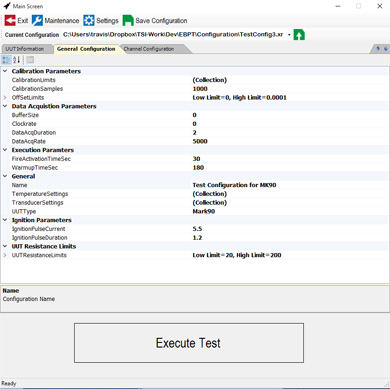Collapse the UUT Resistance Limits category
The height and width of the screenshot is (389, 390).
[5, 246]
